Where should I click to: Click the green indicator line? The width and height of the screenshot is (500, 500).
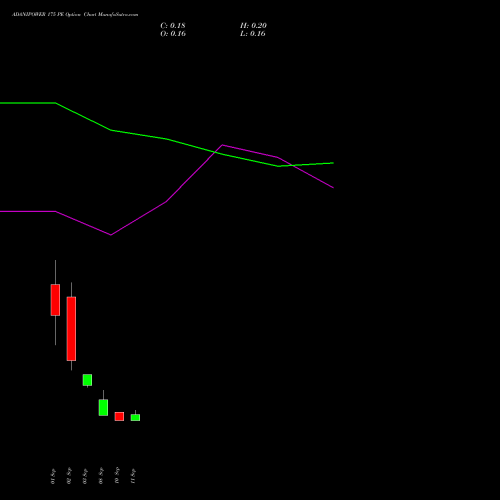(x=167, y=139)
